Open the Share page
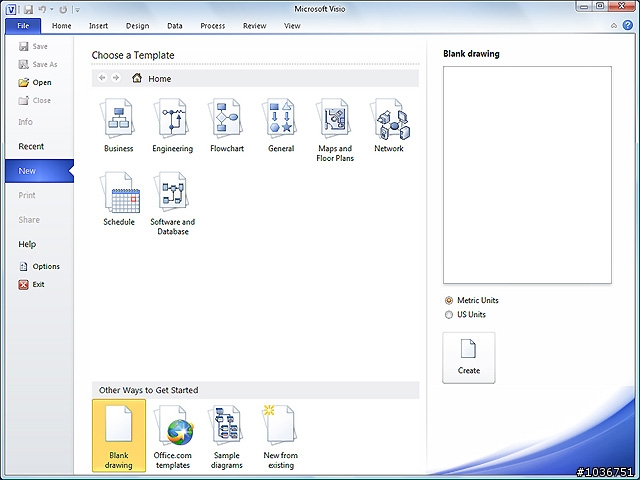Viewport: 640px width, 480px height. click(x=29, y=220)
